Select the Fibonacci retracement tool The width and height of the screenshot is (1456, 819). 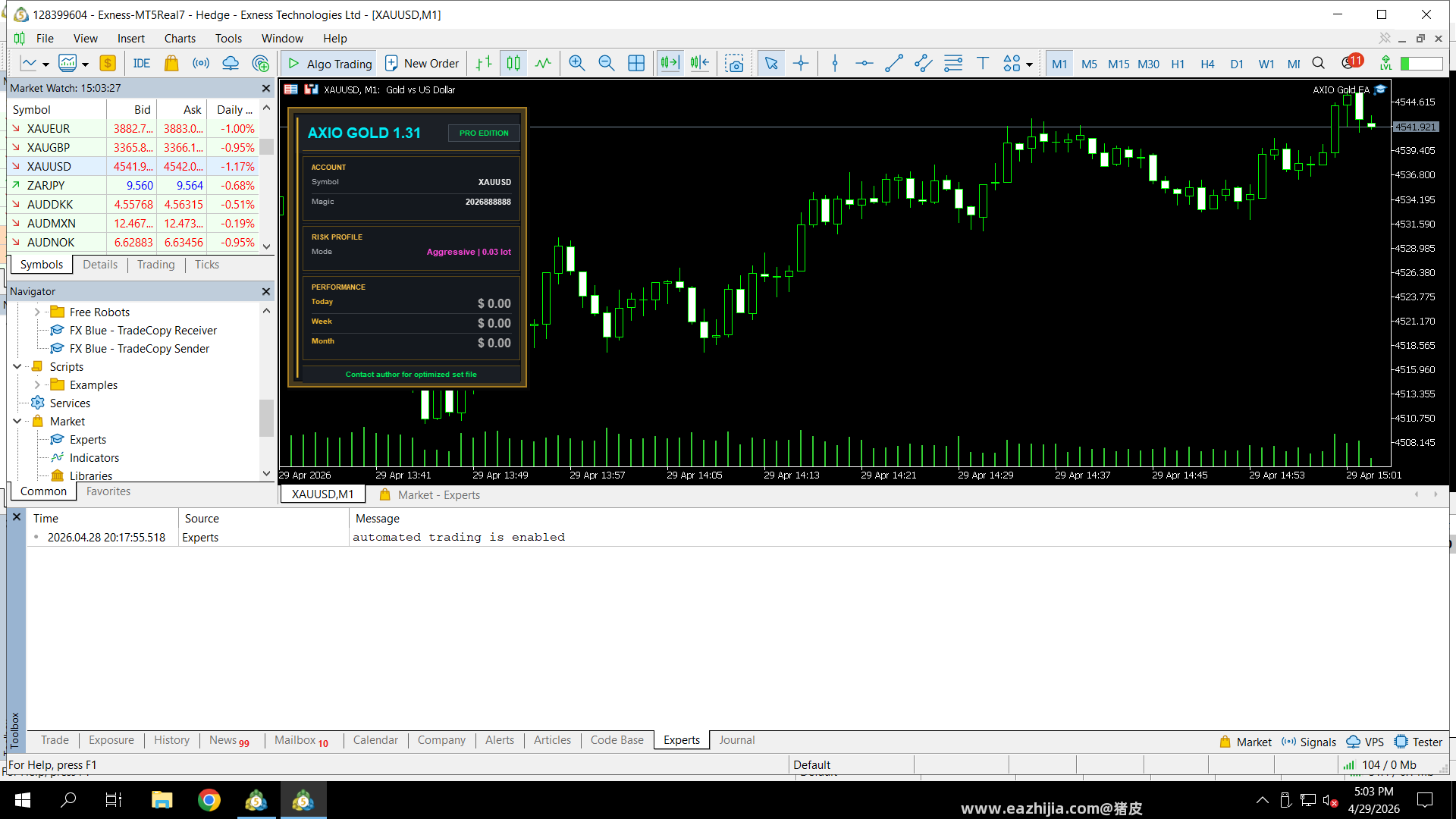pyautogui.click(x=953, y=64)
